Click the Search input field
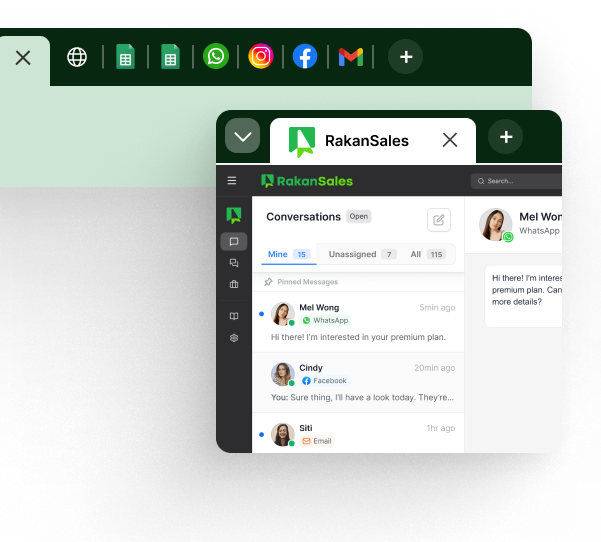Screen dimensions: 601x542 520,181
